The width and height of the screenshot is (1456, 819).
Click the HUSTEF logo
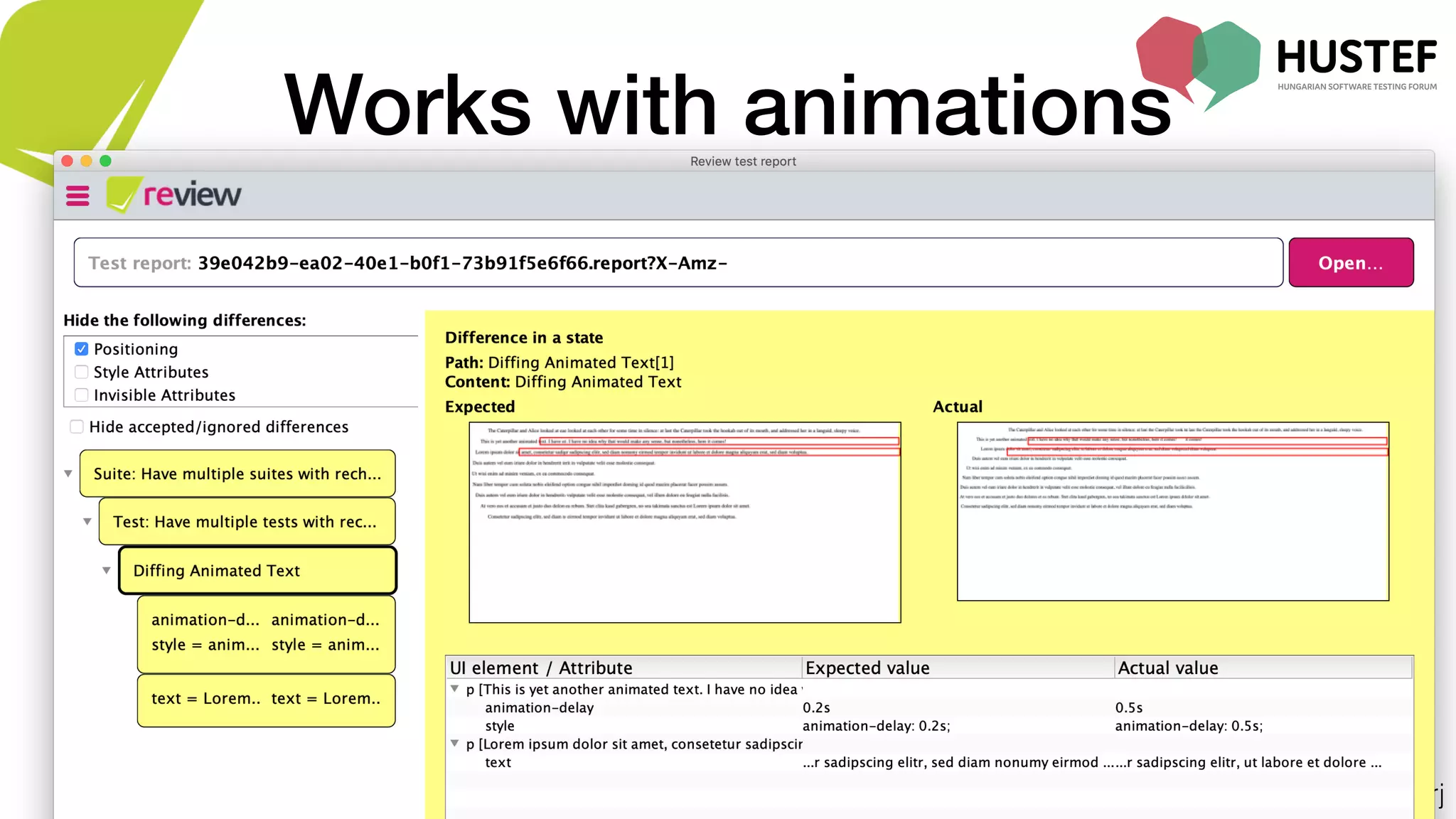1287,63
